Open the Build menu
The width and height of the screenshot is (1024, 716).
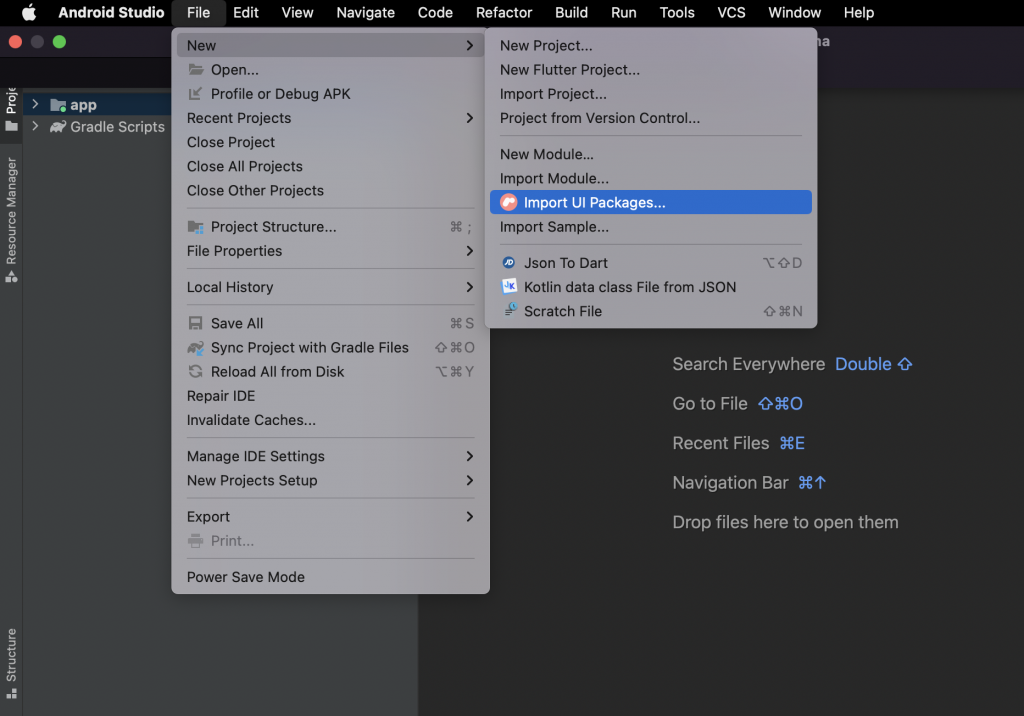[x=571, y=12]
